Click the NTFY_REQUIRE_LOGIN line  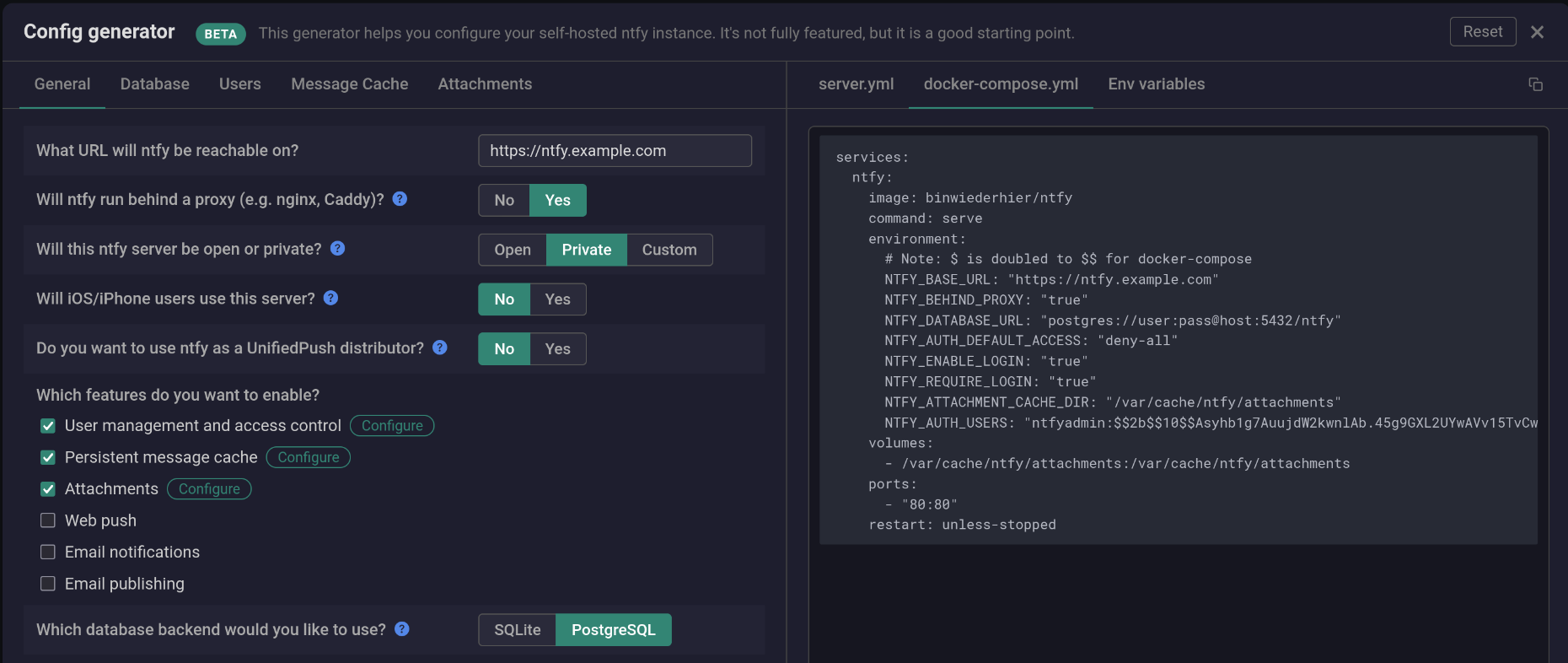(991, 382)
